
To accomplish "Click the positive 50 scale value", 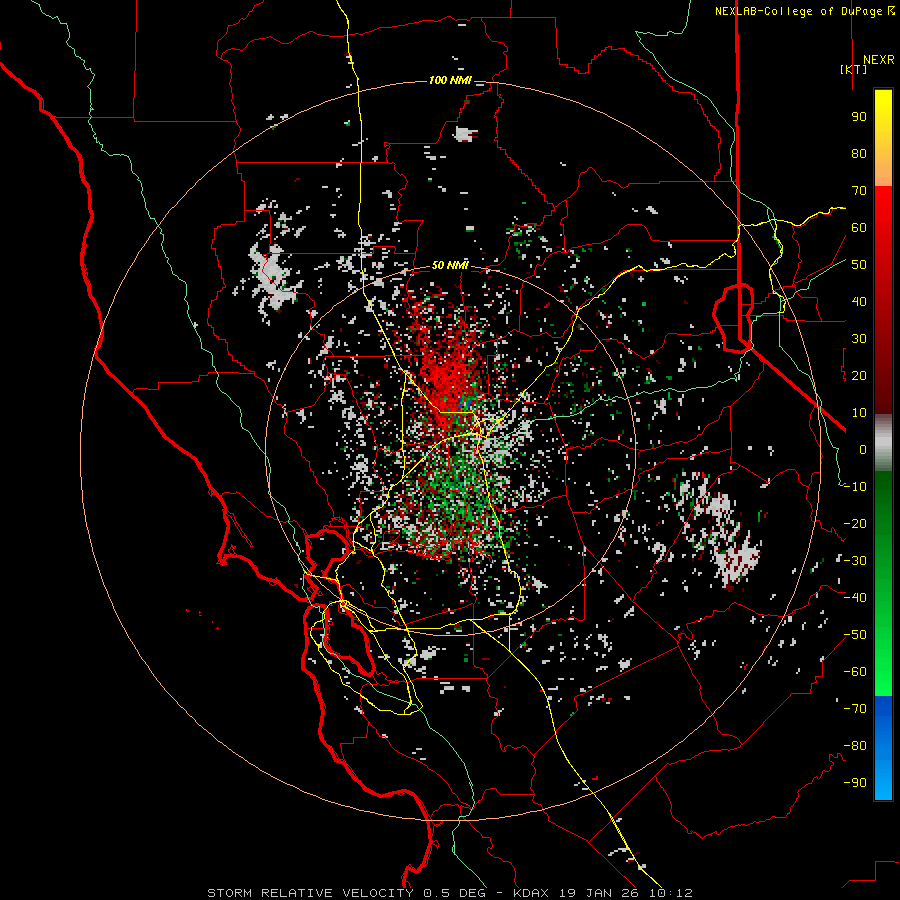I will pyautogui.click(x=859, y=265).
